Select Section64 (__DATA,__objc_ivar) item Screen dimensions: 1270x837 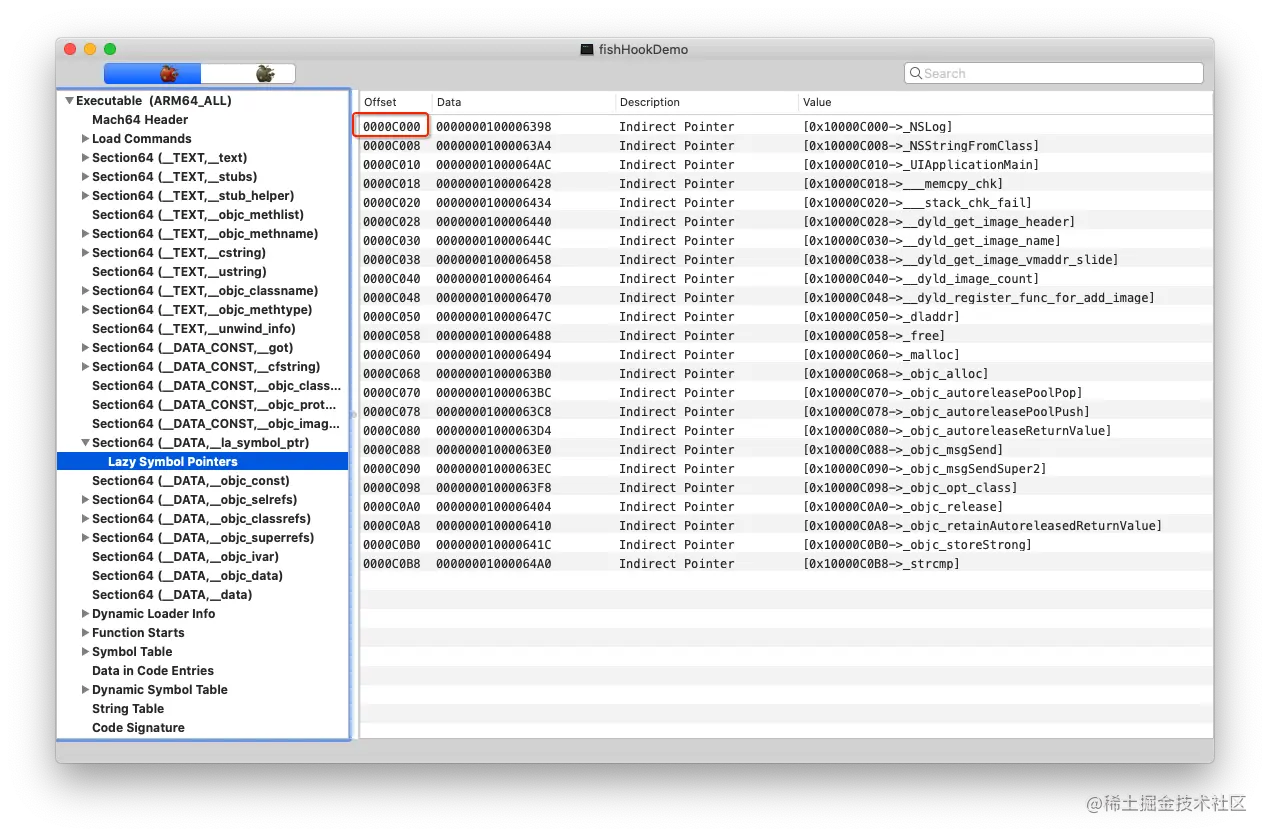[185, 557]
